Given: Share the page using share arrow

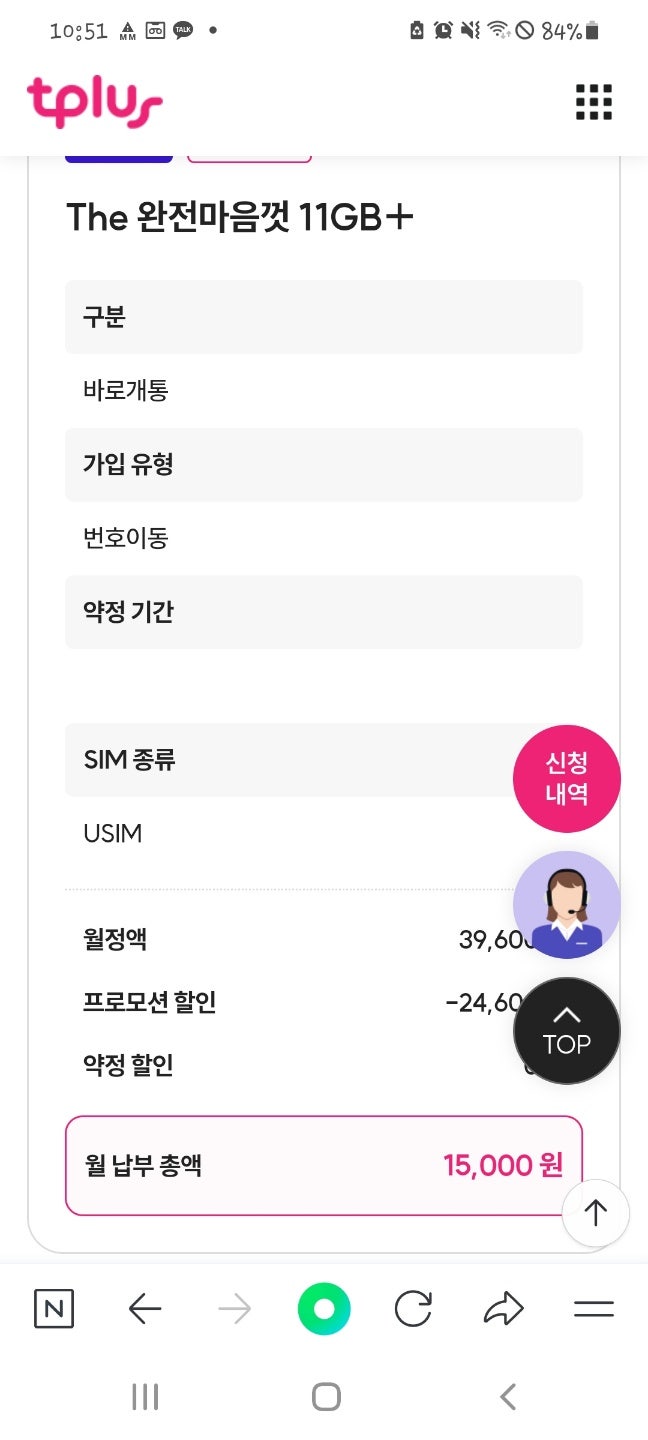Looking at the screenshot, I should coord(503,1309).
